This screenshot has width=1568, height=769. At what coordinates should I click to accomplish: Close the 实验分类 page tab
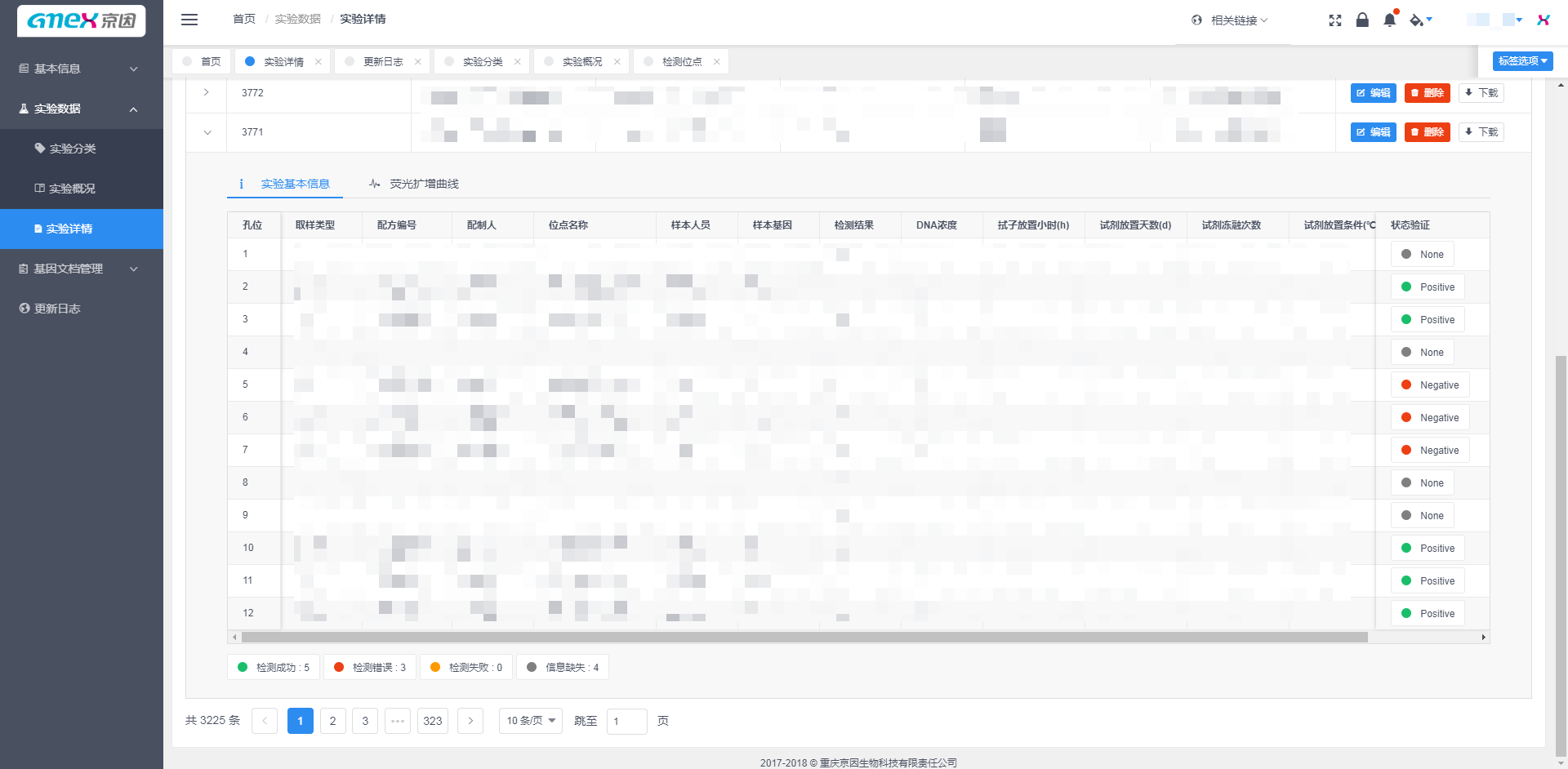point(518,62)
